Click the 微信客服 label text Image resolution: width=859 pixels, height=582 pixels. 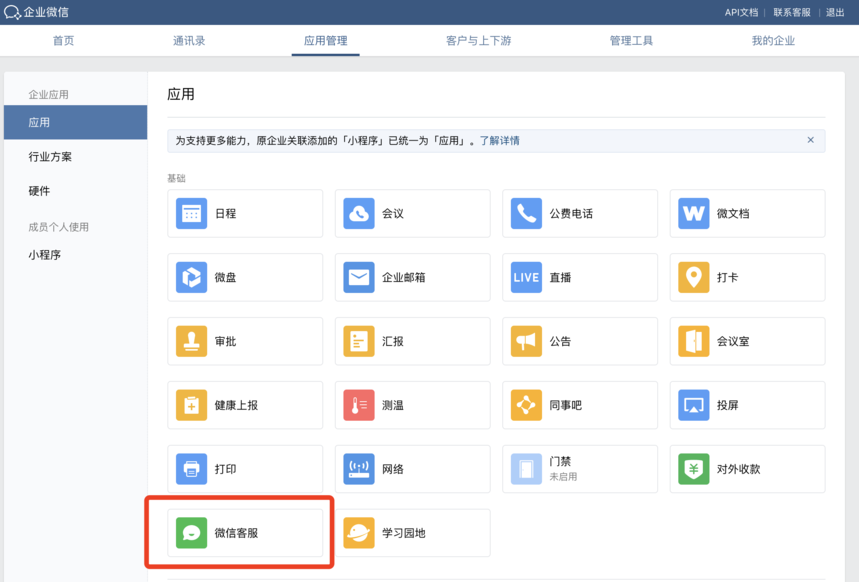(236, 533)
